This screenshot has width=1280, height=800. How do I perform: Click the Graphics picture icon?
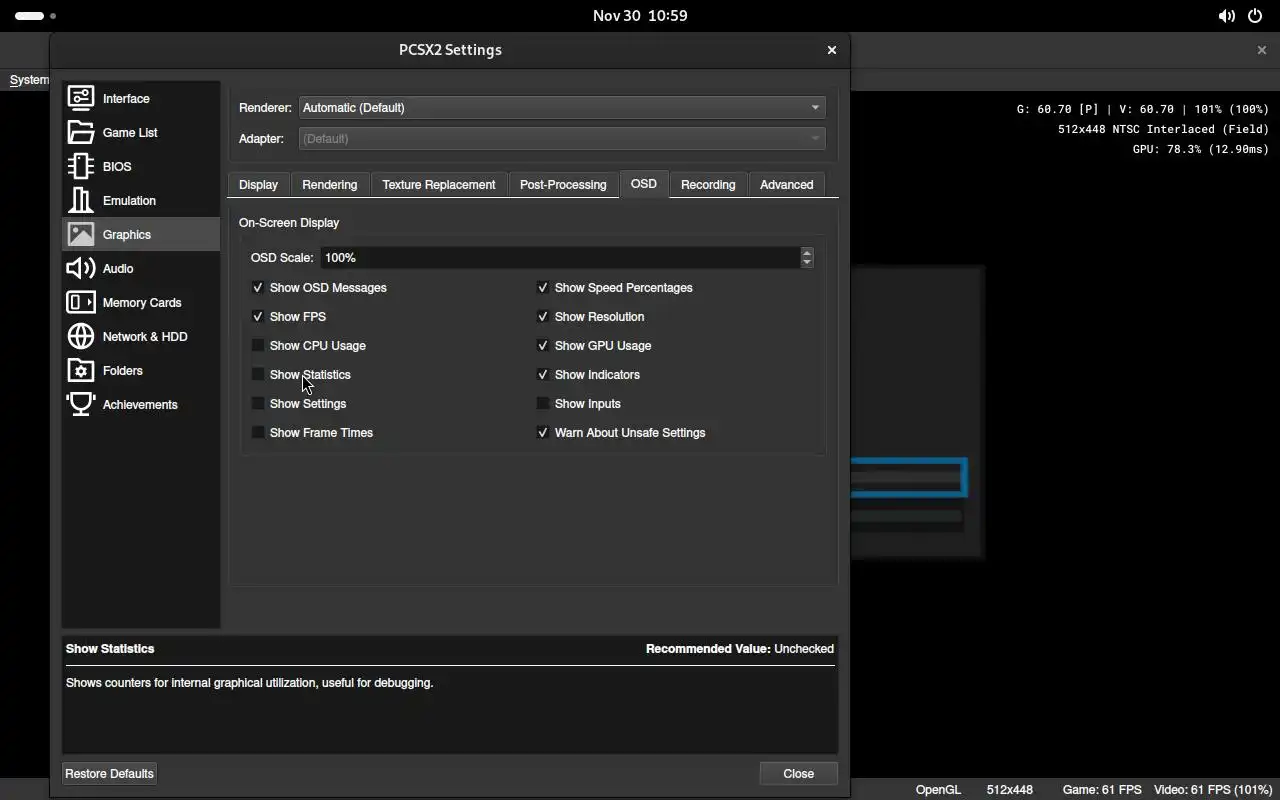coord(81,234)
